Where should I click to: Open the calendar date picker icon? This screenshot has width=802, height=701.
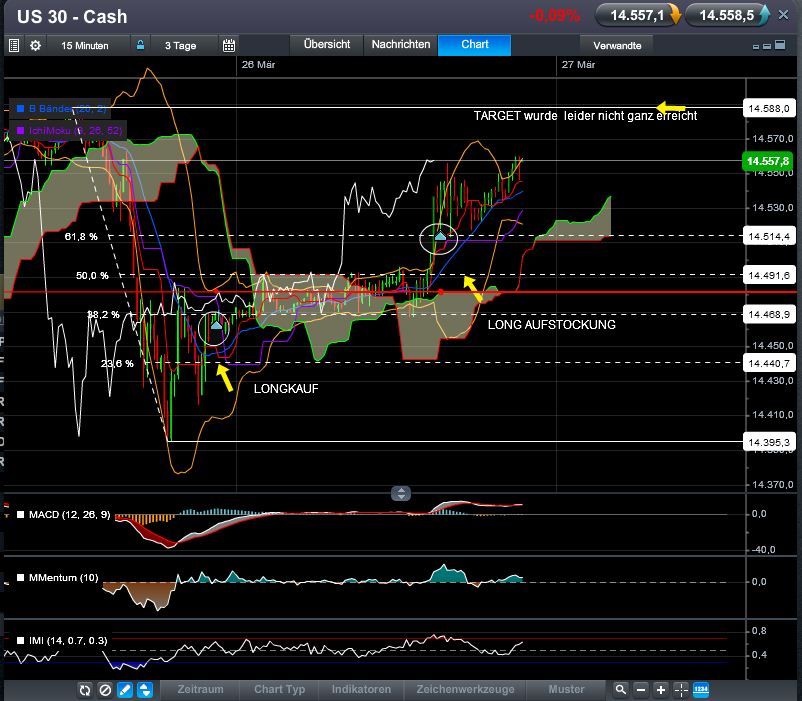[229, 46]
